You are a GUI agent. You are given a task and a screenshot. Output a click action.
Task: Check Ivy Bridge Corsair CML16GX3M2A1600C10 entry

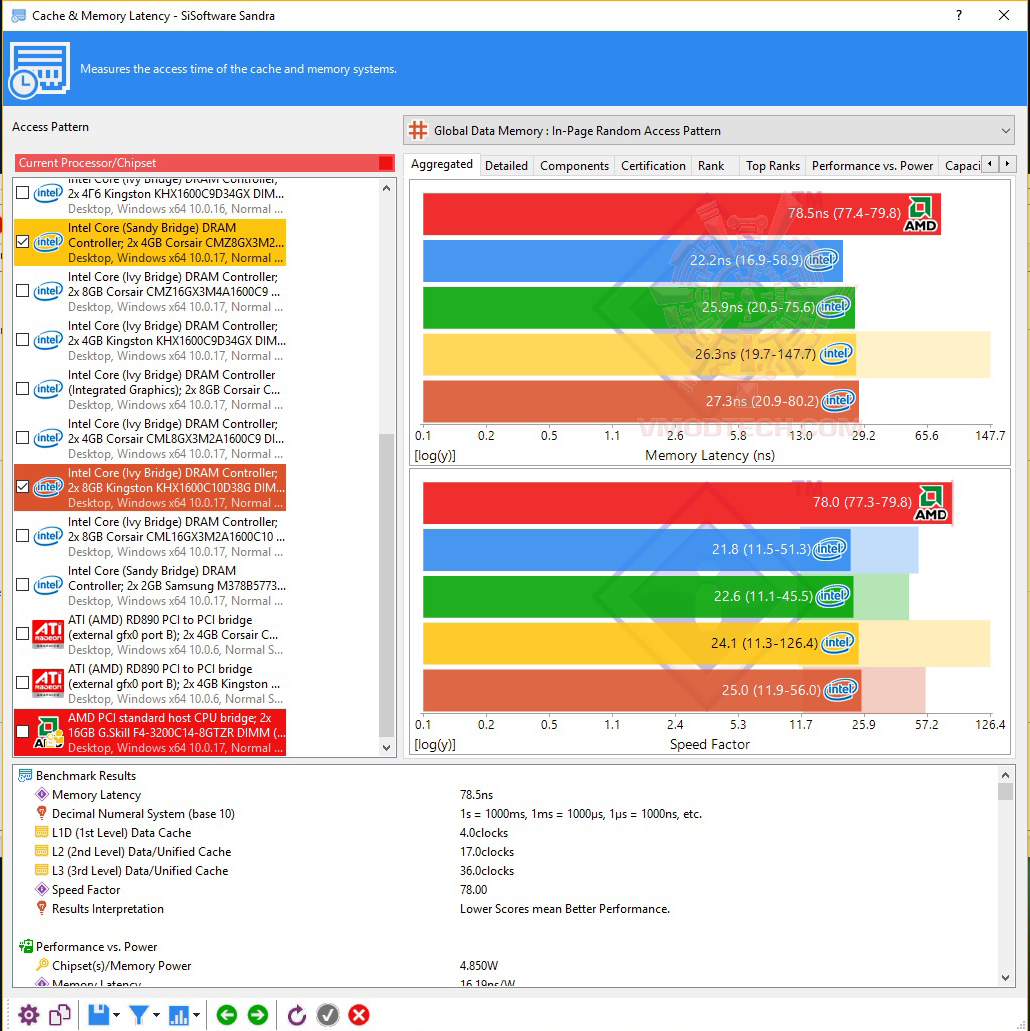coord(22,536)
